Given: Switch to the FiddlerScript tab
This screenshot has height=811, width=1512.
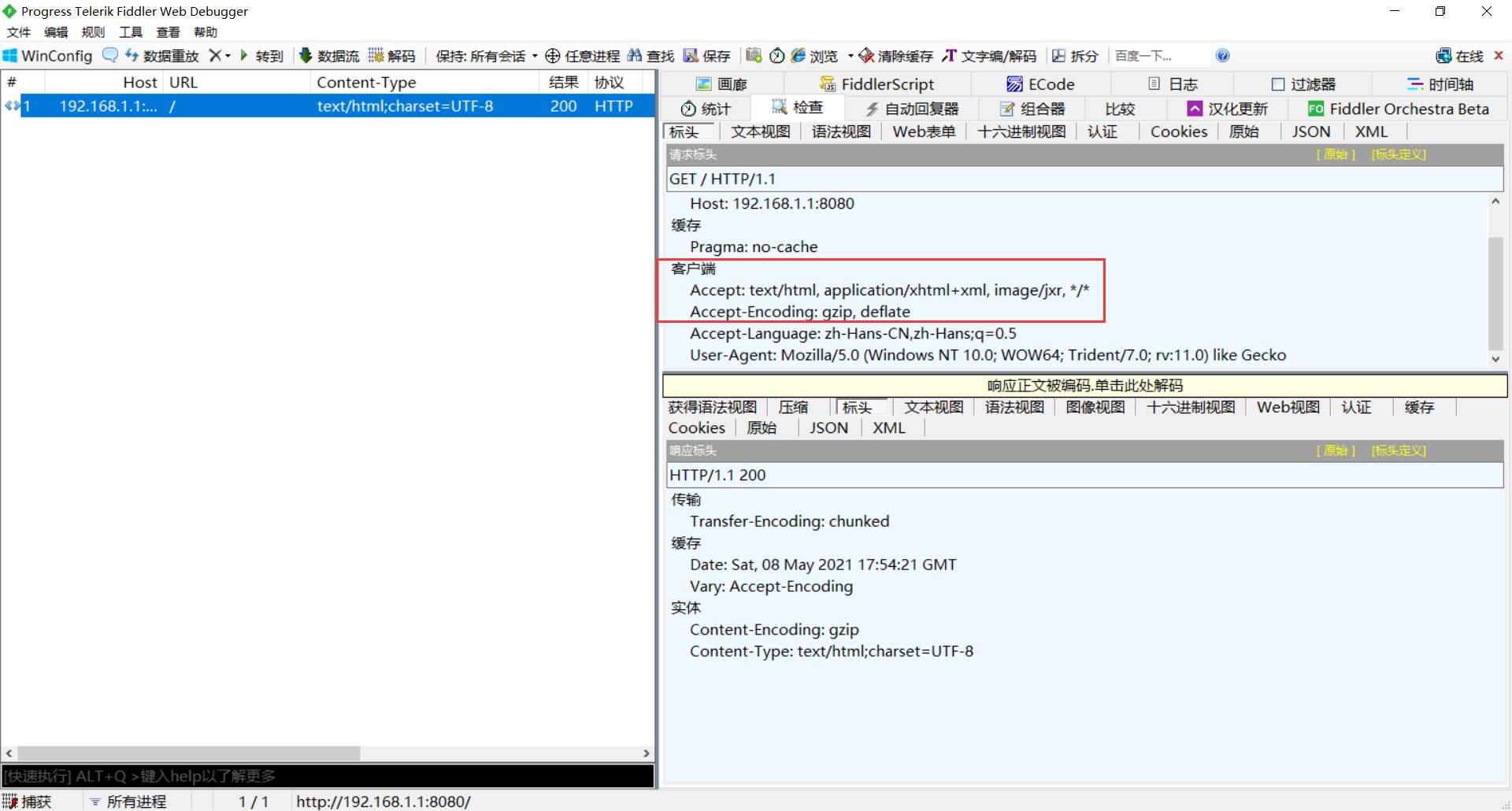Looking at the screenshot, I should 876,84.
